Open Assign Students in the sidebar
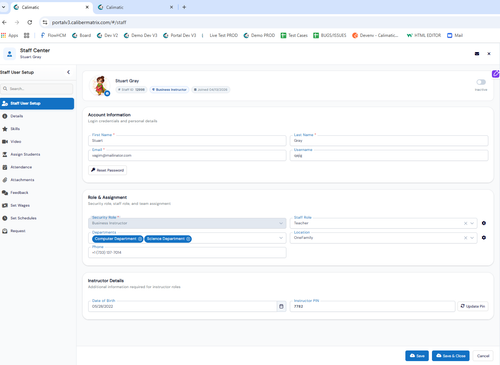This screenshot has height=365, width=500. click(x=25, y=154)
